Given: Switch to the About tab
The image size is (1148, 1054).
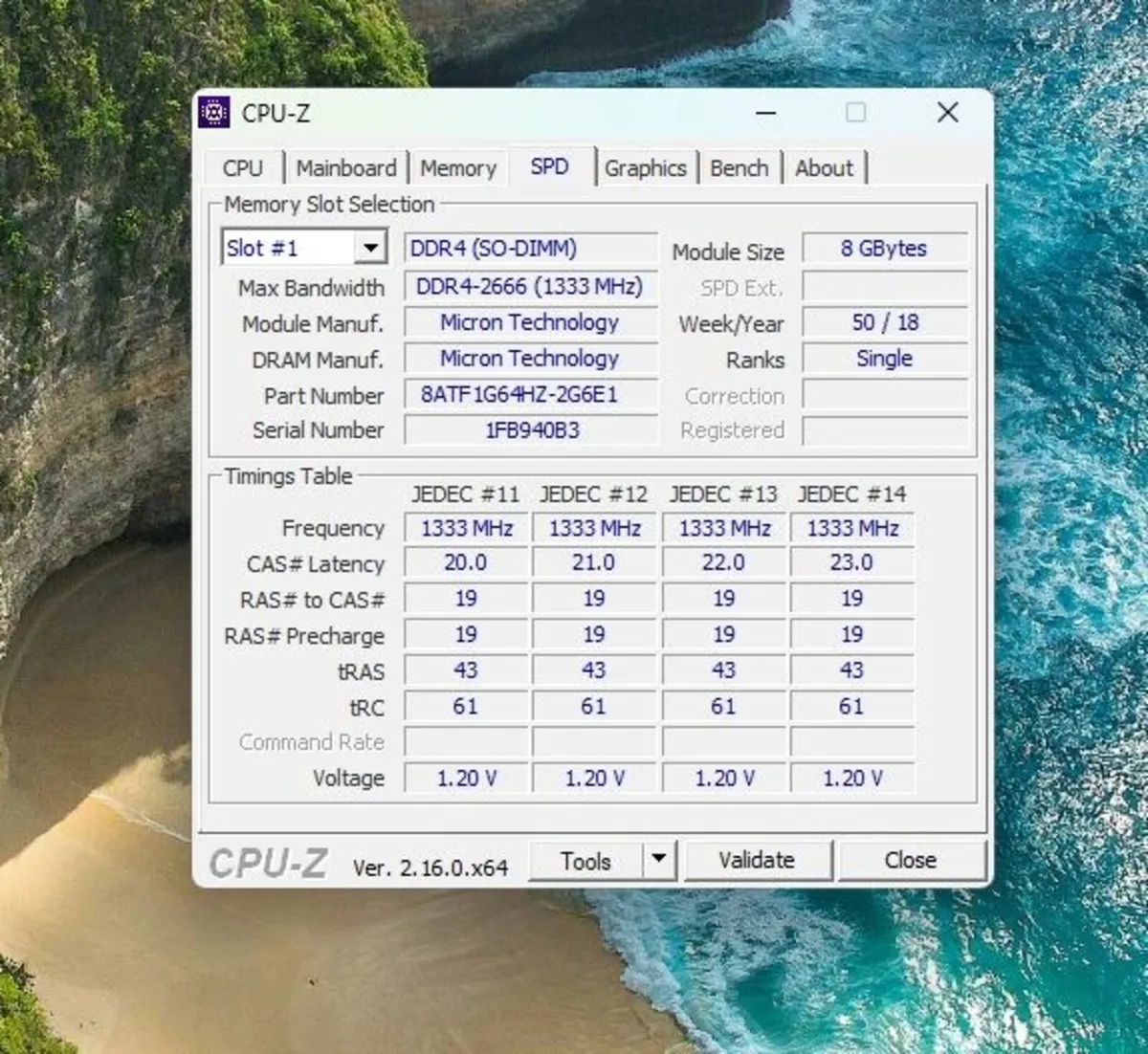Looking at the screenshot, I should point(824,168).
